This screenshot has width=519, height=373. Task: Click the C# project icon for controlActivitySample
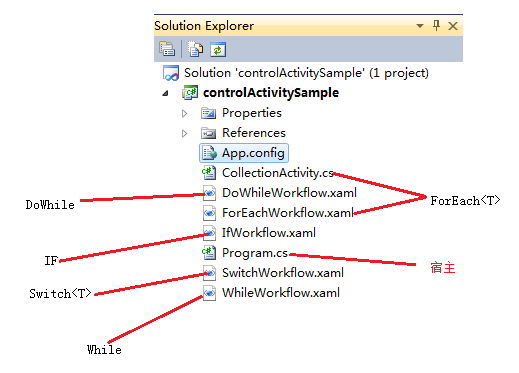[190, 93]
